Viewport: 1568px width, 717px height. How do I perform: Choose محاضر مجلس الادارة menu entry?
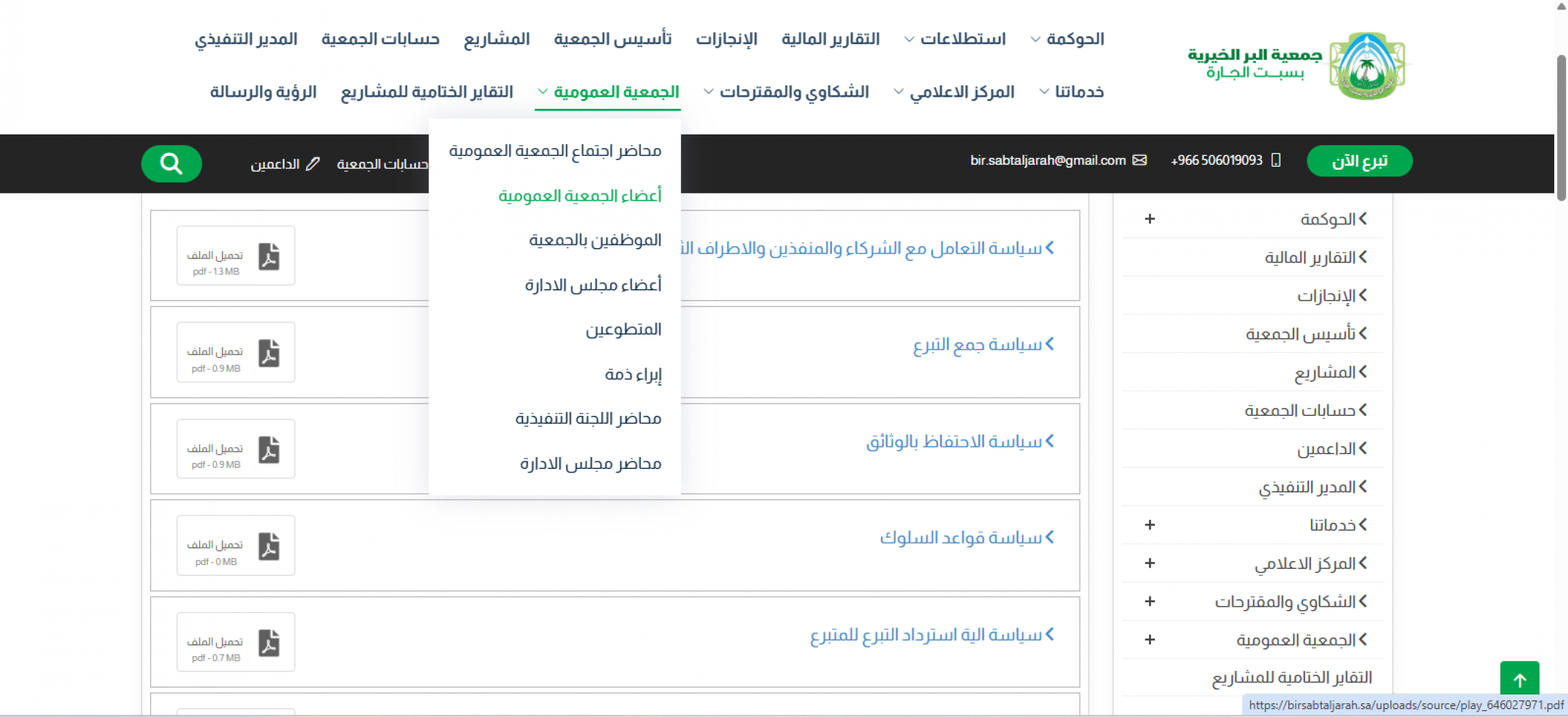590,464
